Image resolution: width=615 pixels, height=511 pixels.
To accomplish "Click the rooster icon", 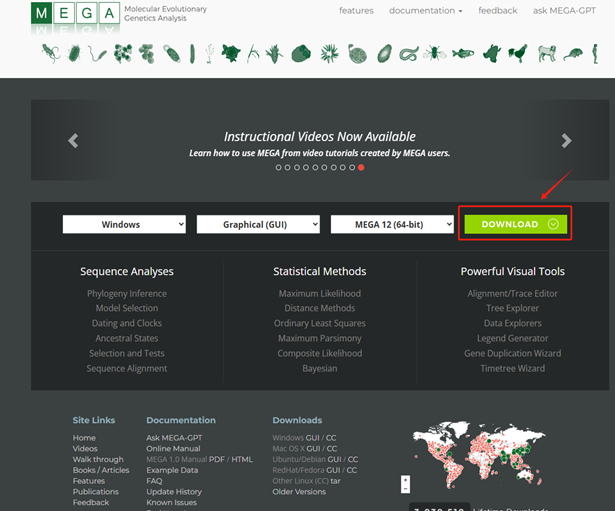I will pos(518,53).
